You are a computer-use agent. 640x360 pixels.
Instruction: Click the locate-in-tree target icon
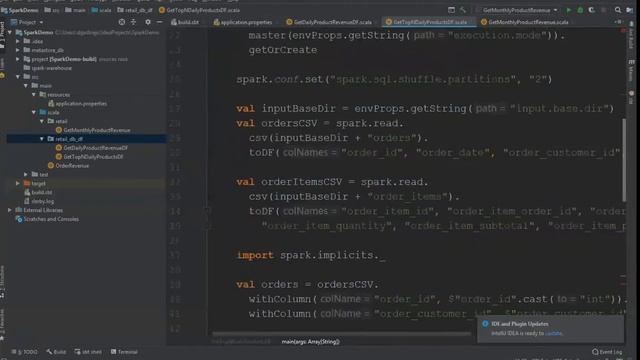(122, 22)
